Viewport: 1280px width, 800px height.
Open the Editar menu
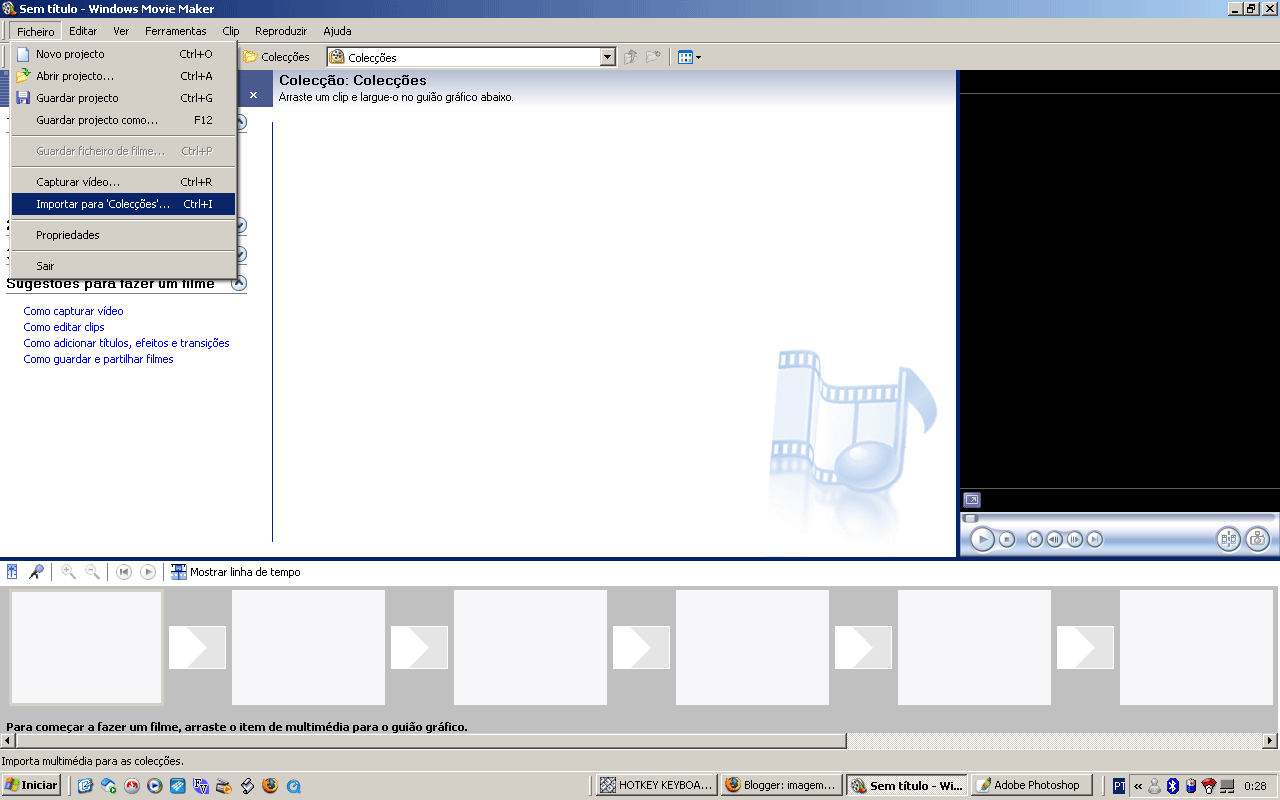pos(83,31)
